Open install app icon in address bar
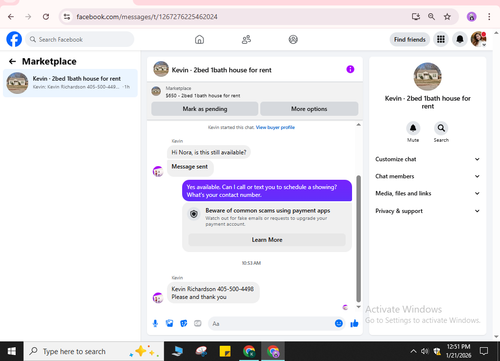The width and height of the screenshot is (500, 361). [416, 17]
